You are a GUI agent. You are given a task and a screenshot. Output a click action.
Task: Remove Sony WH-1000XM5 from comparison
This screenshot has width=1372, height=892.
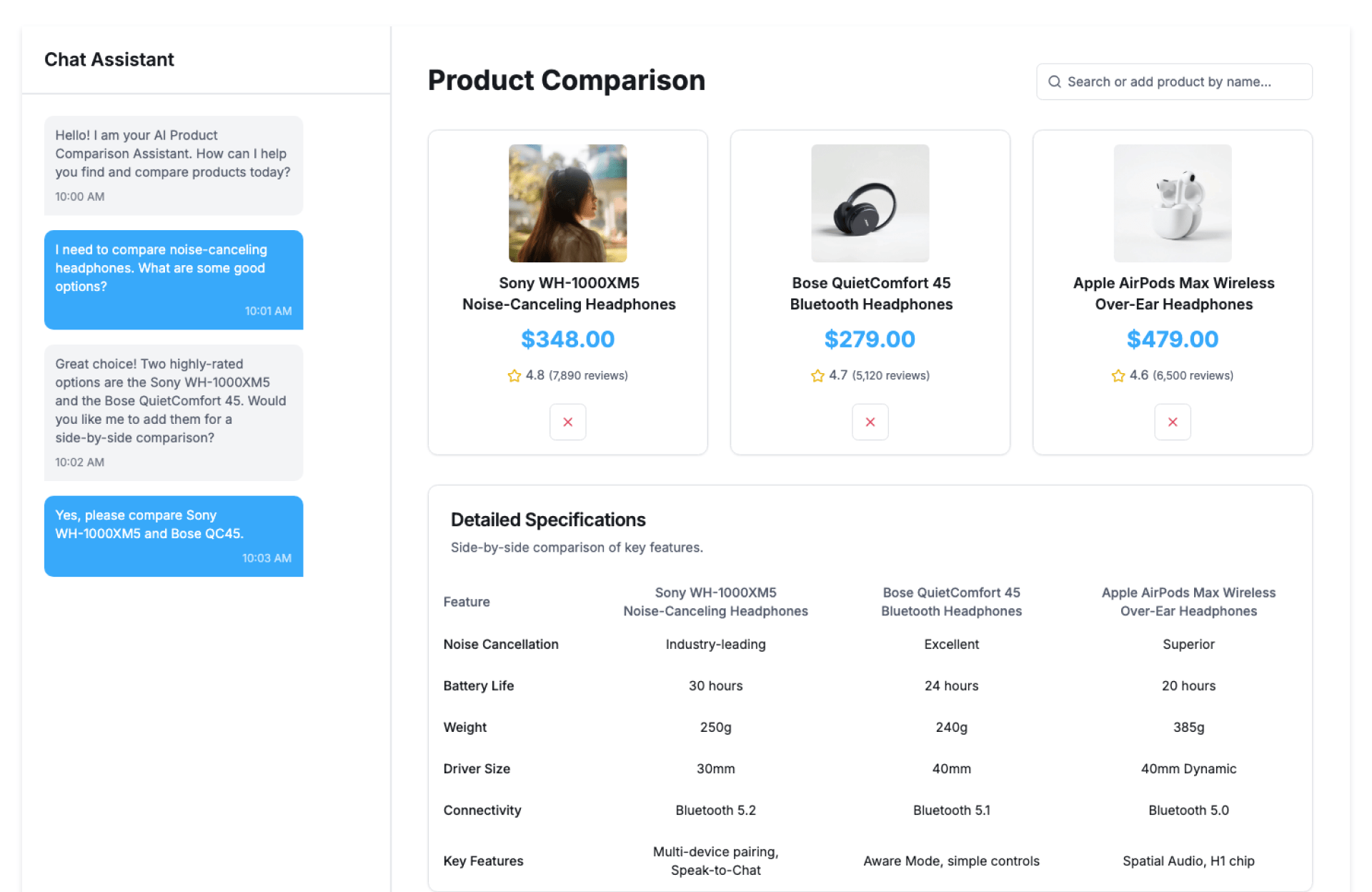[x=567, y=422]
